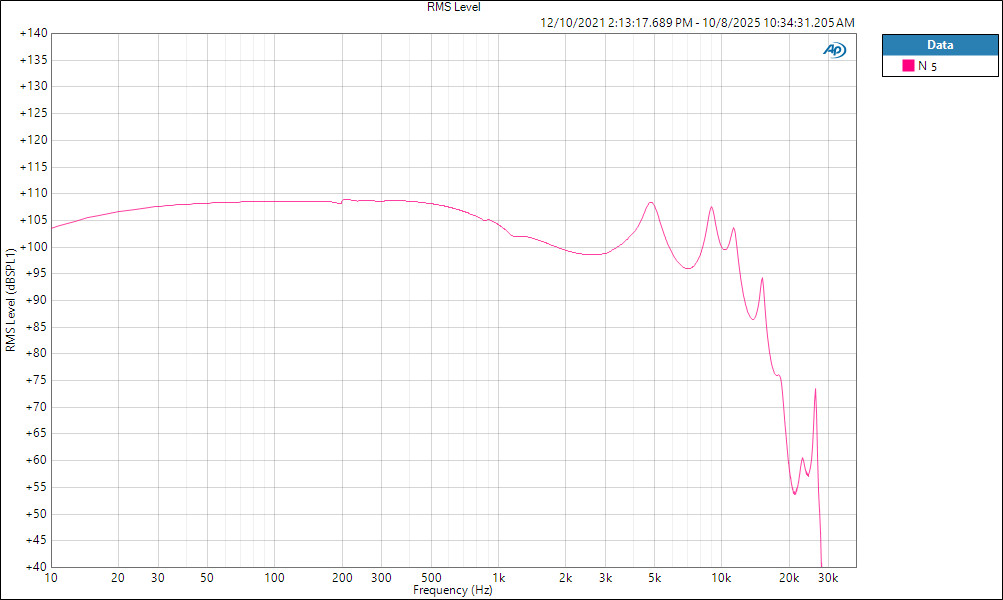Click the AP logo in the graph corner

click(x=834, y=49)
